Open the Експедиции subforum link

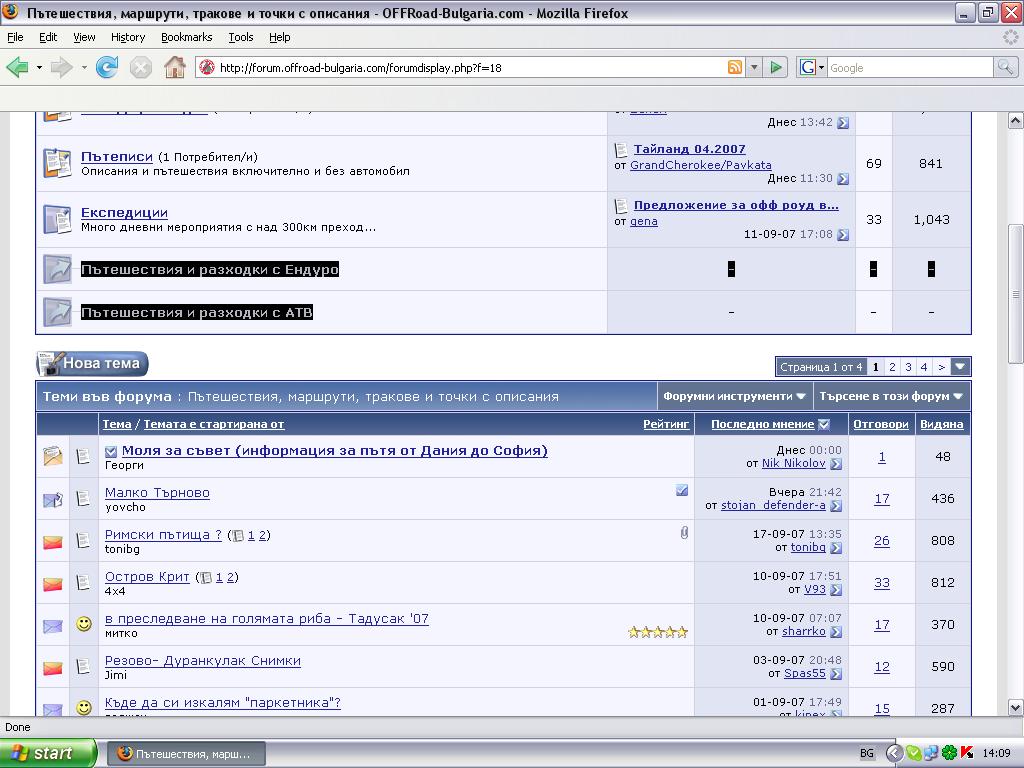tap(124, 213)
